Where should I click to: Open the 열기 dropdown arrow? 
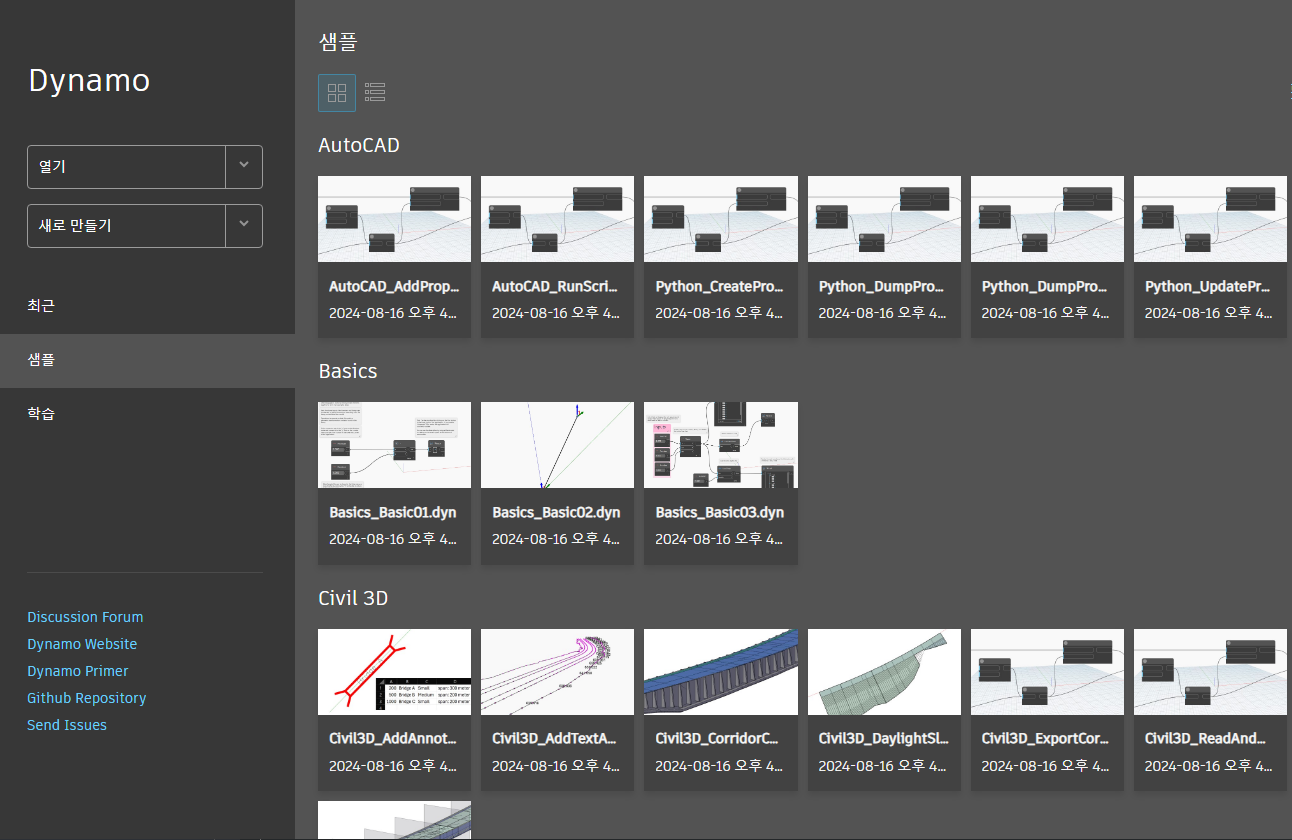click(x=244, y=167)
